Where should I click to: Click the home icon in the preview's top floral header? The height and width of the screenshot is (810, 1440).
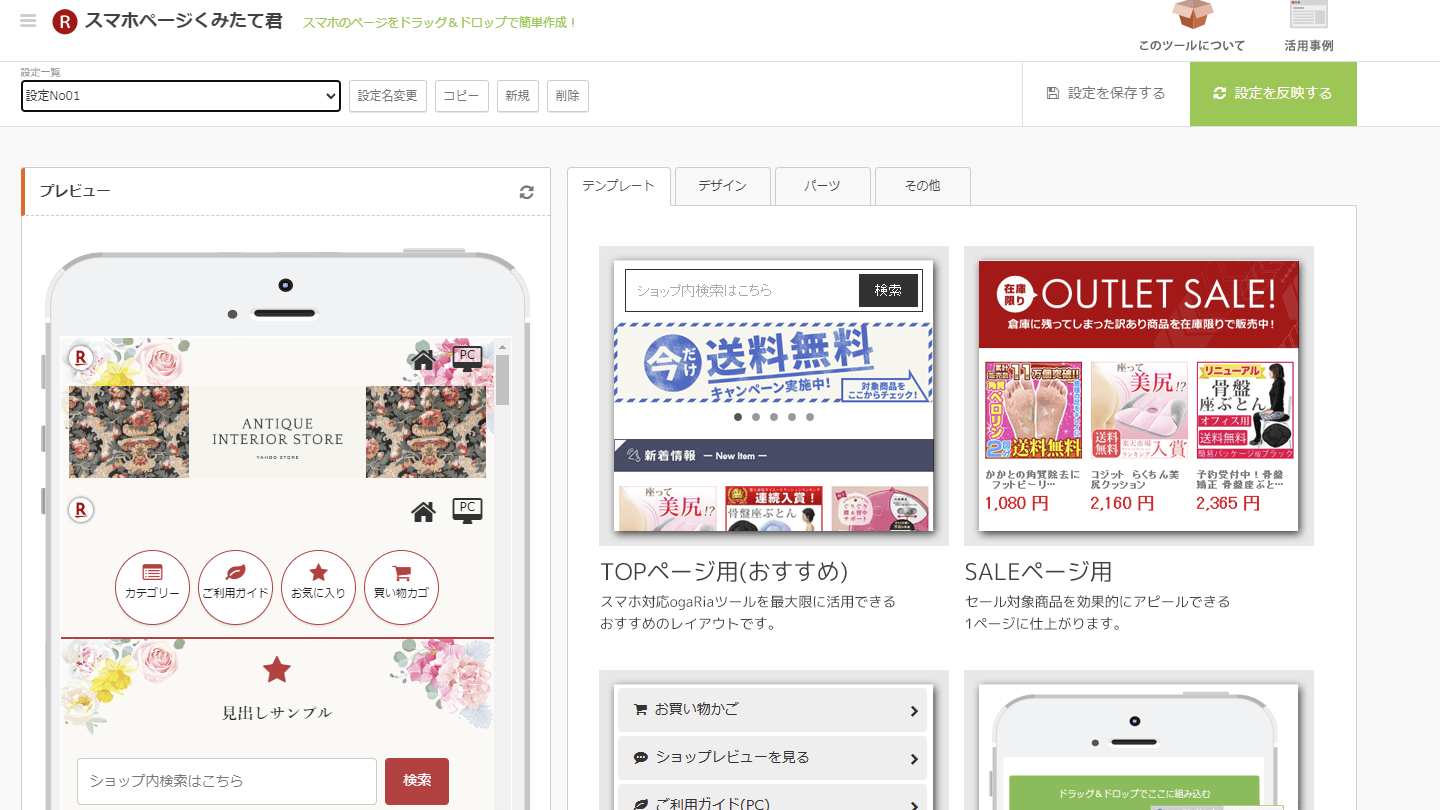[424, 359]
